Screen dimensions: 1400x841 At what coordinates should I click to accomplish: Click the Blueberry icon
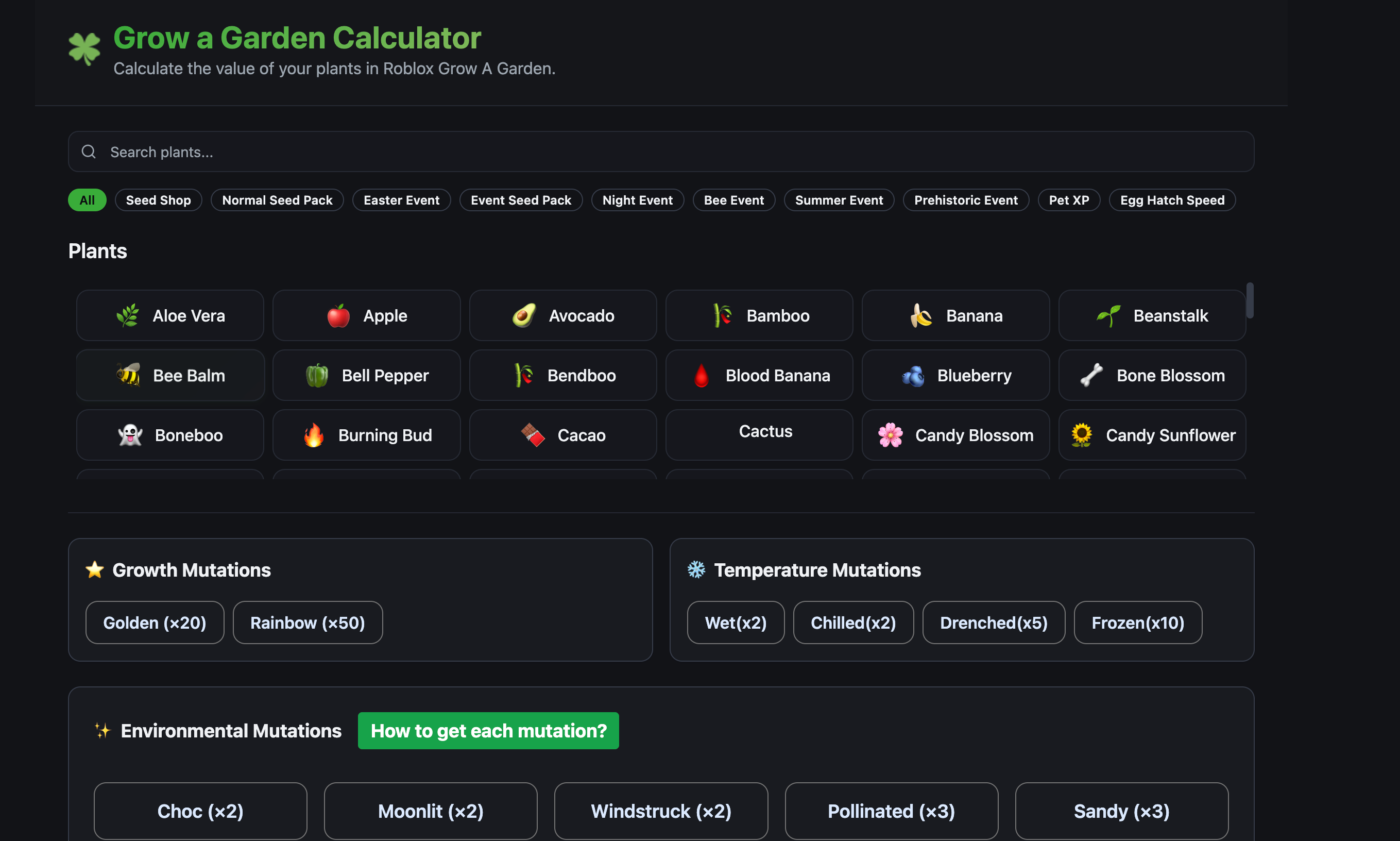pyautogui.click(x=913, y=375)
